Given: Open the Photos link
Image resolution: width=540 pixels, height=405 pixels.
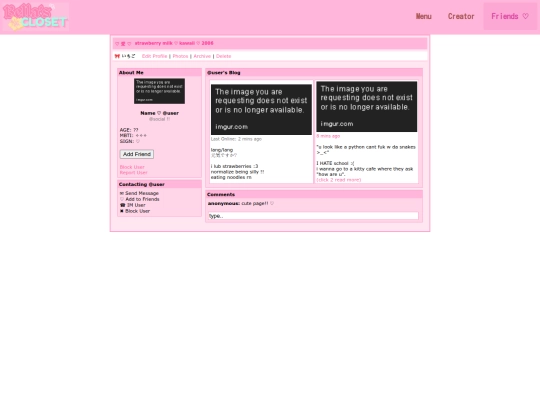Looking at the screenshot, I should pyautogui.click(x=180, y=56).
